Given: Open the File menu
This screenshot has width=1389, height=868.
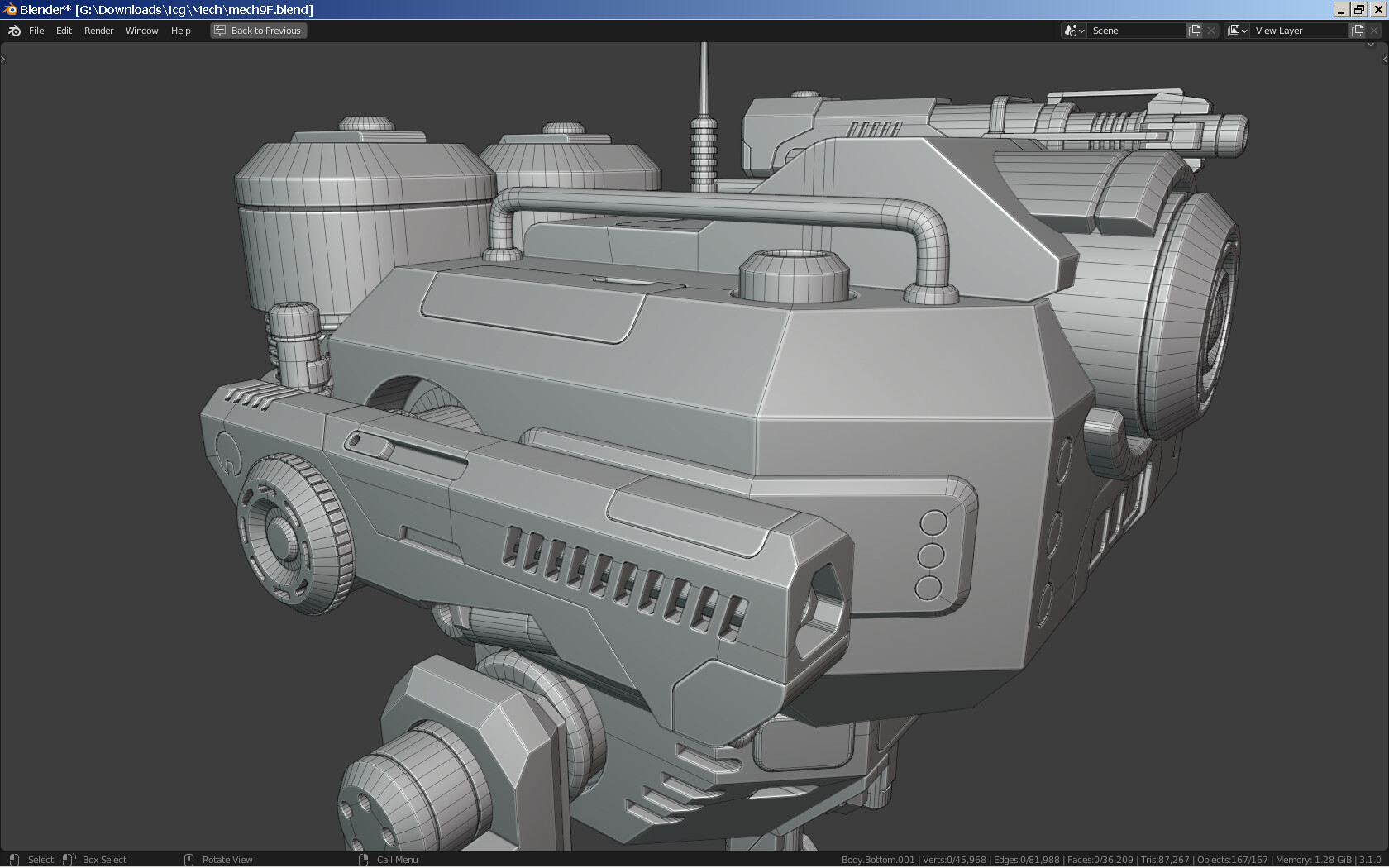Looking at the screenshot, I should point(36,31).
